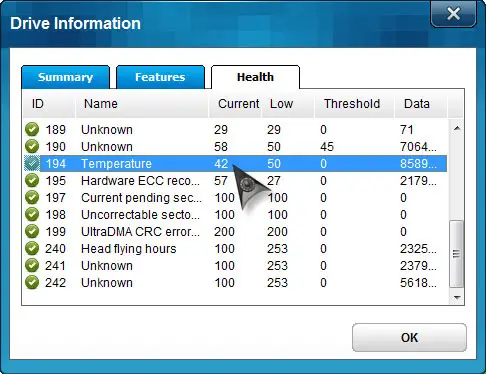Click the green check icon beside ID 190

tap(32, 146)
